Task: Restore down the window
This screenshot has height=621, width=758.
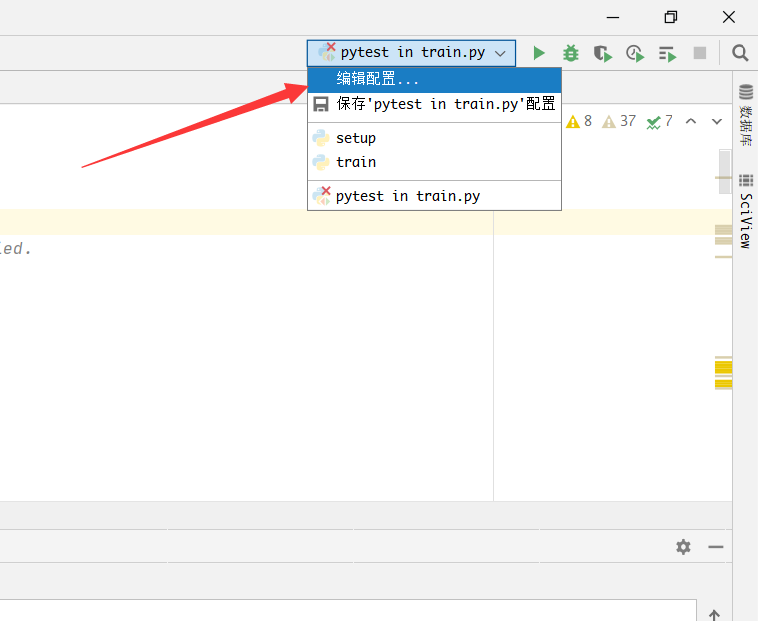Action: tap(671, 17)
